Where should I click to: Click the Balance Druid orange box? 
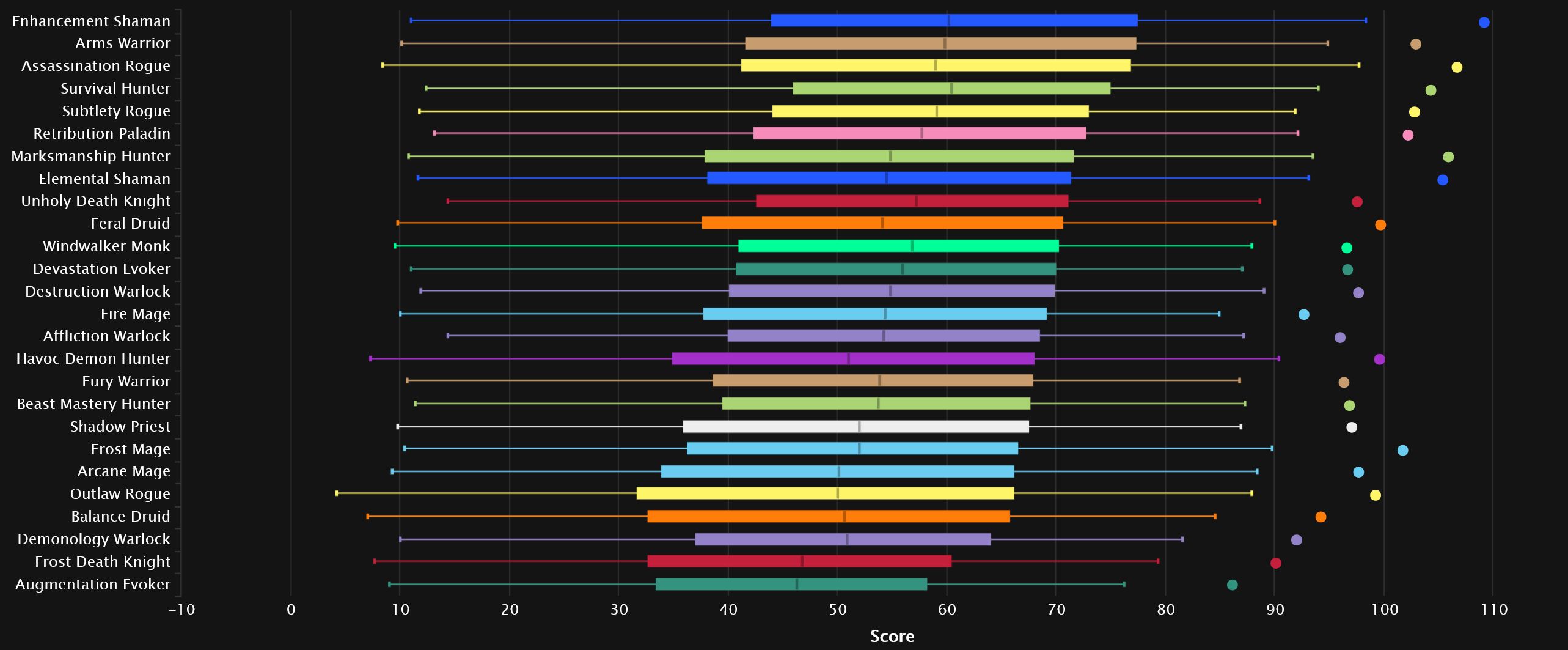pyautogui.click(x=828, y=517)
